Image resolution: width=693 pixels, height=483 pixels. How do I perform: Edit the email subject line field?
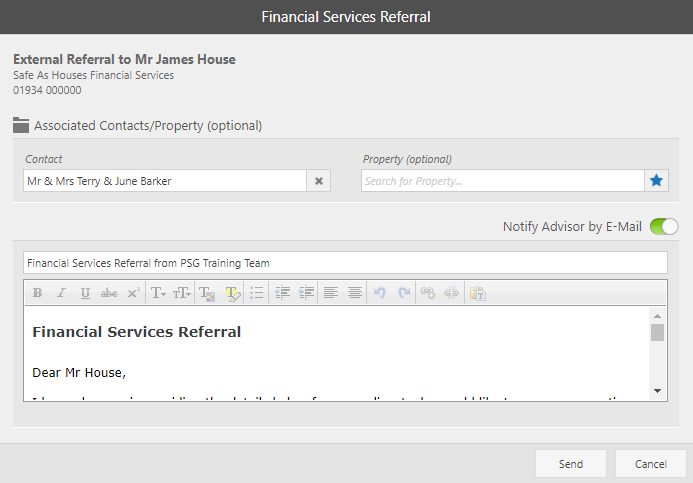345,263
